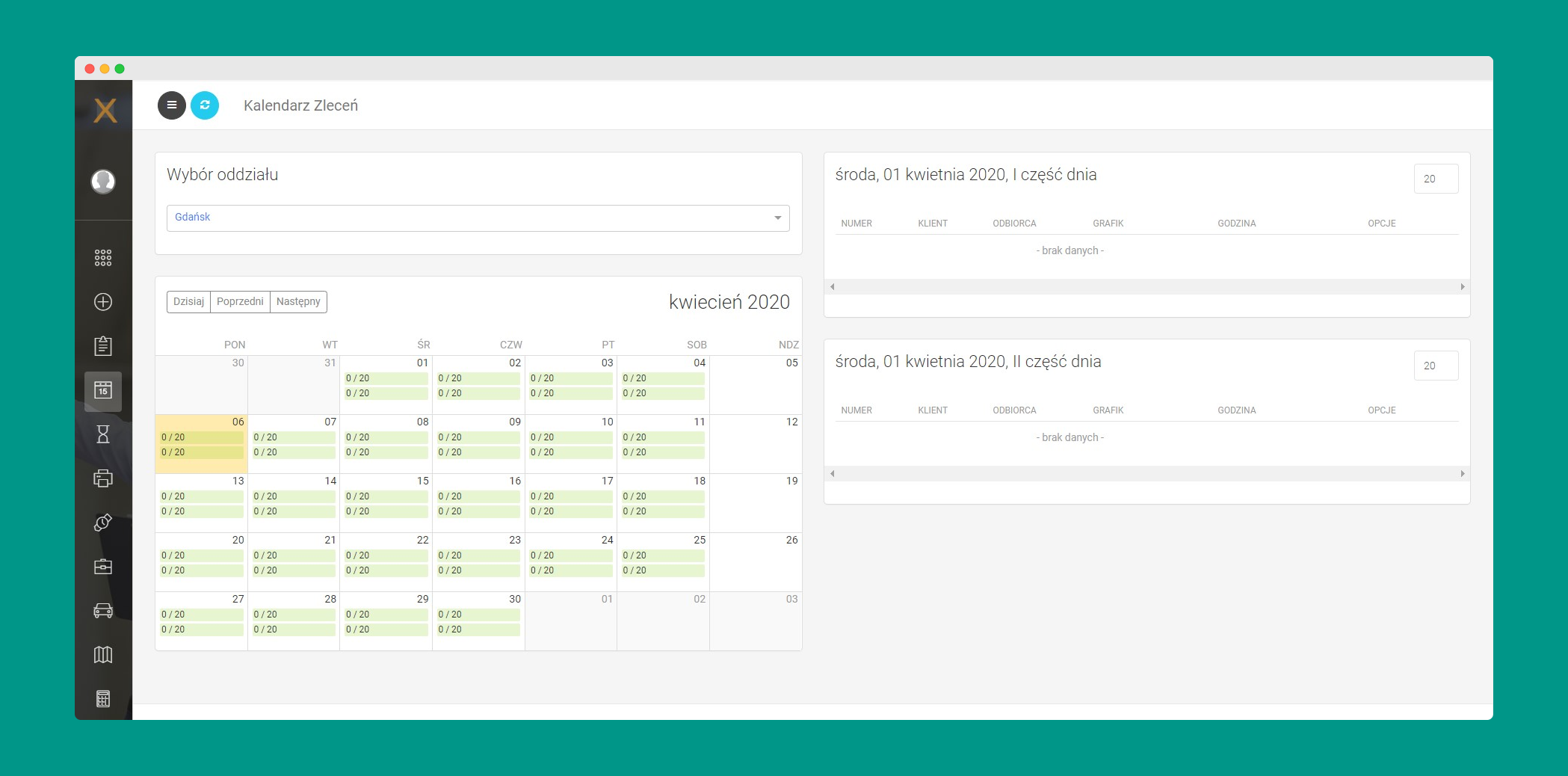Click the PON weekday header
Screen dimensions: 1568x776
point(235,345)
